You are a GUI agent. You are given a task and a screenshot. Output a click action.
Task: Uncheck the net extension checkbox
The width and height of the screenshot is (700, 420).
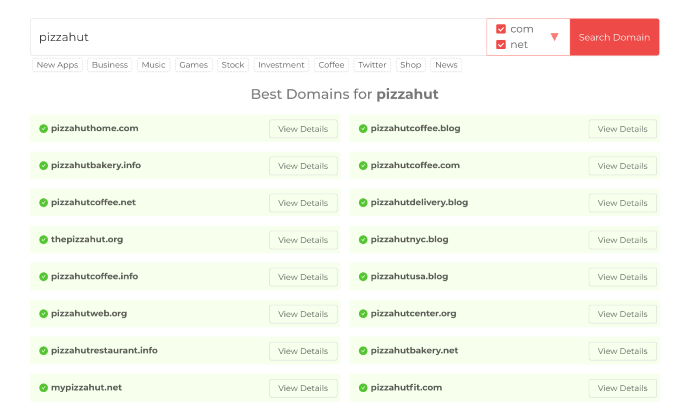tap(501, 45)
